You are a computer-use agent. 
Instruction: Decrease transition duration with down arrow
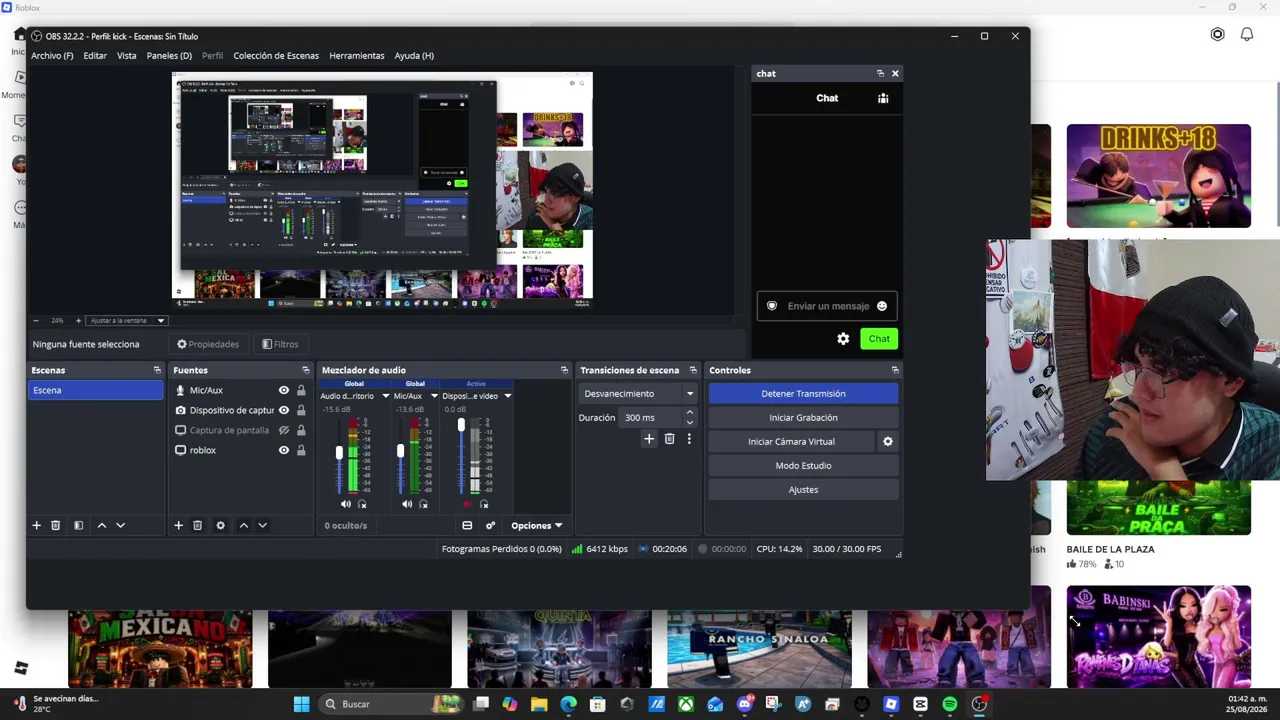point(689,422)
